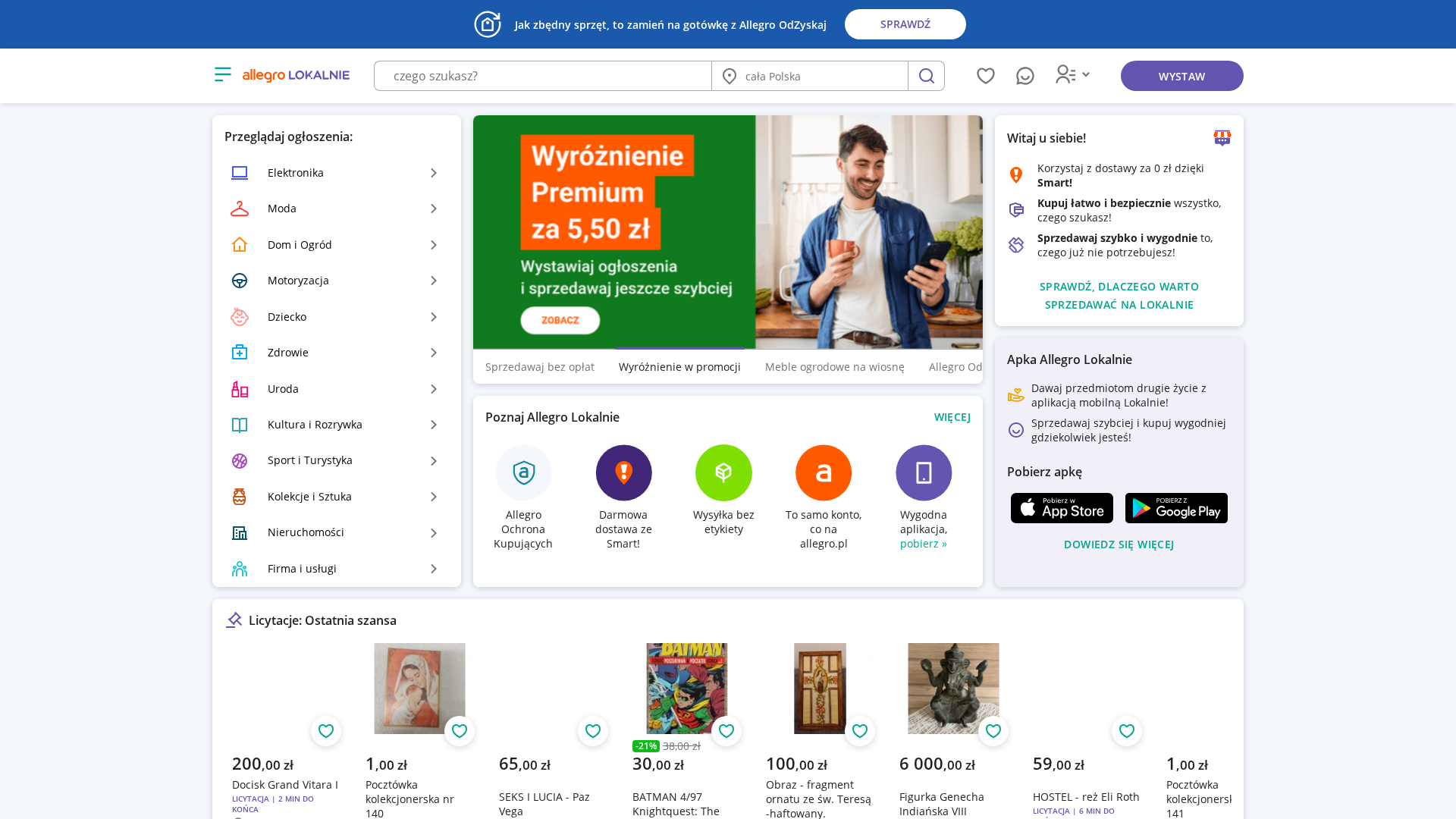Click the Wygodna aplikacja phone icon
Viewport: 1456px width, 819px height.
pos(924,472)
